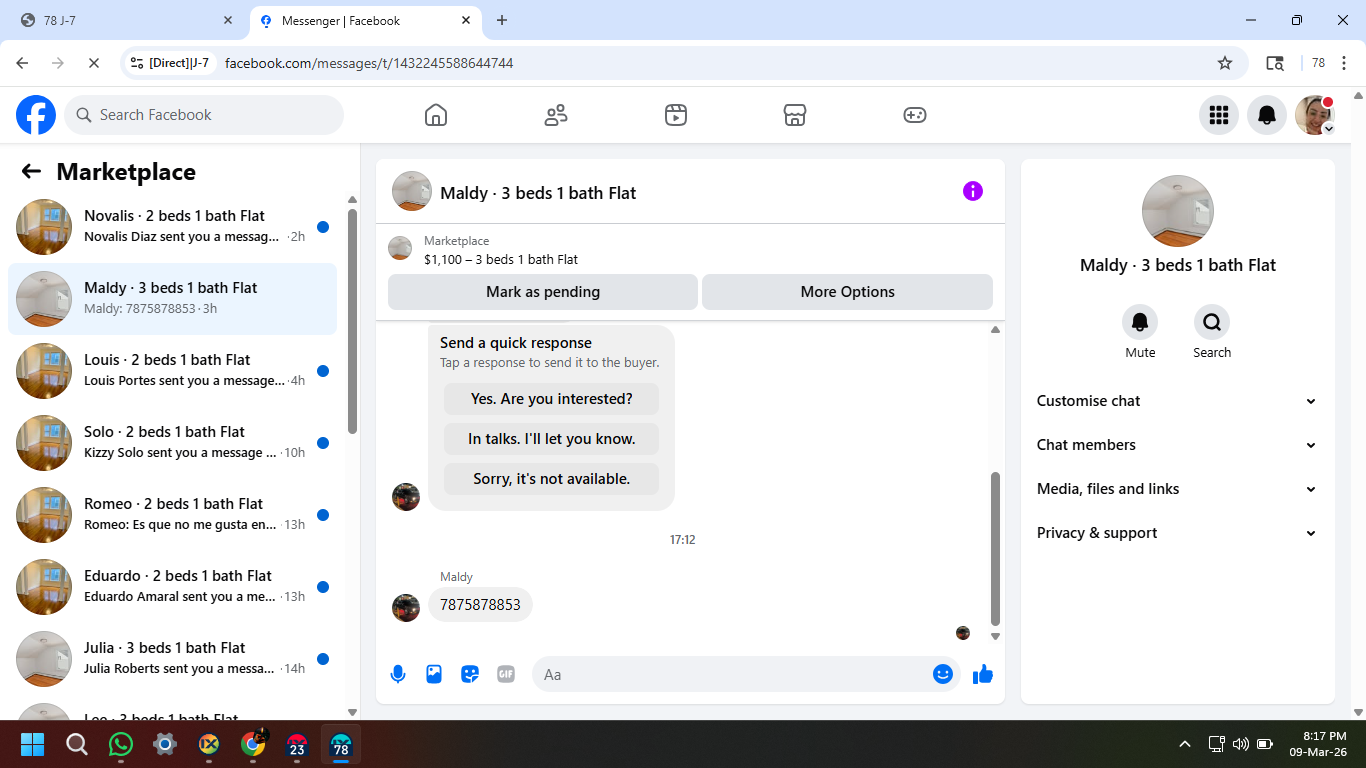Stop page loading X button
Screen dimensions: 1366x768
click(x=93, y=63)
